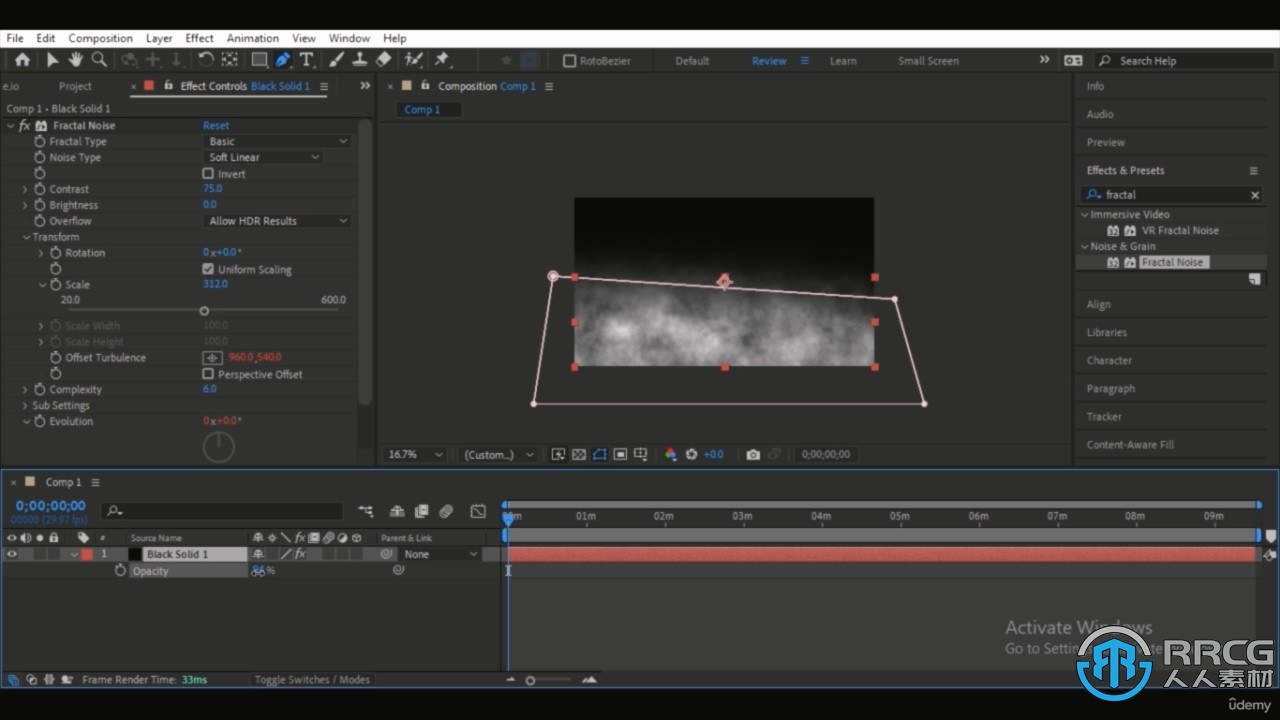Click the timeline zoom slider handle
Screen dimensions: 1280x720
tap(530, 680)
